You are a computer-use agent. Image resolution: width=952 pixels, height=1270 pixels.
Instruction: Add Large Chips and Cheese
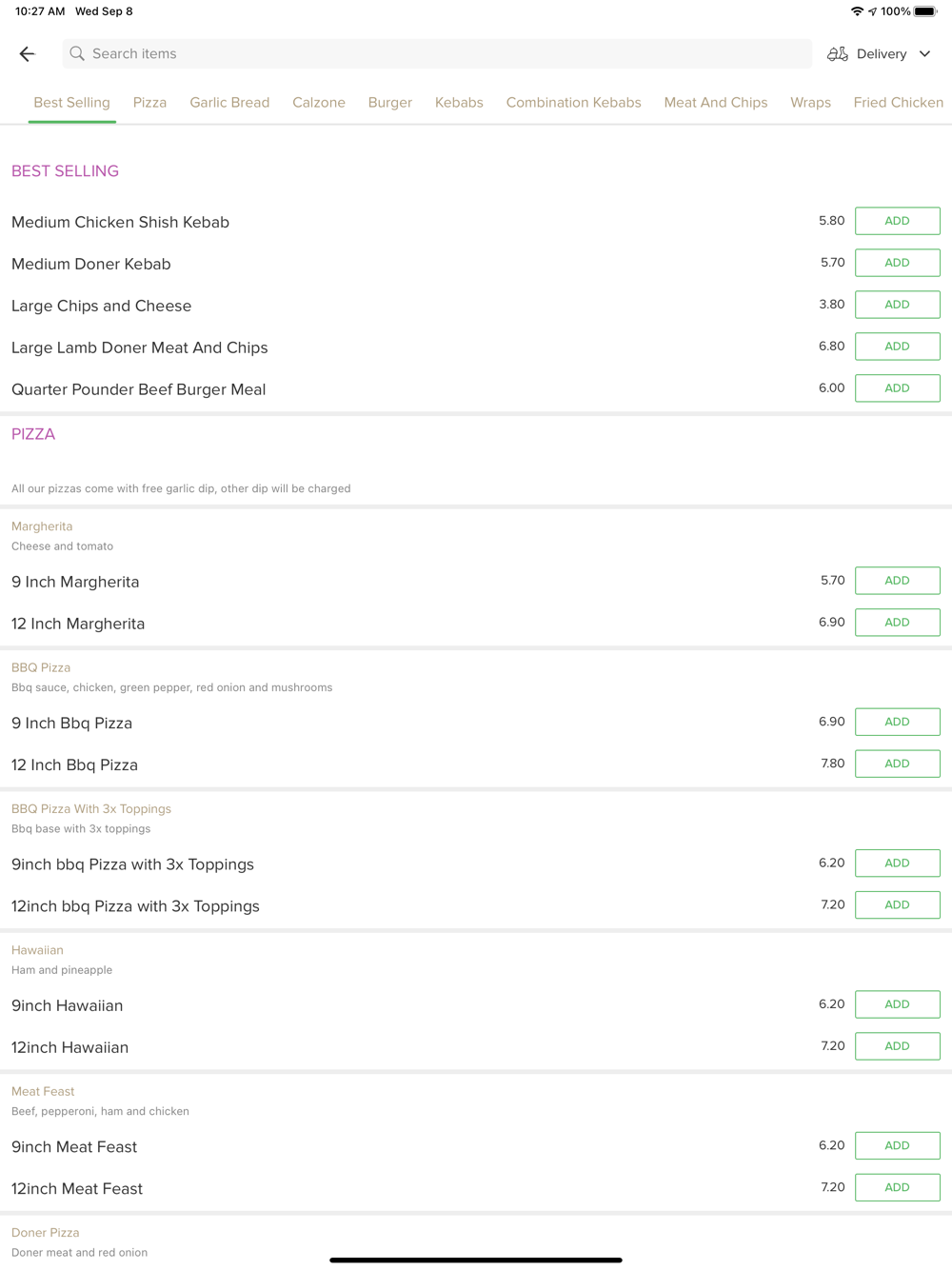point(897,305)
